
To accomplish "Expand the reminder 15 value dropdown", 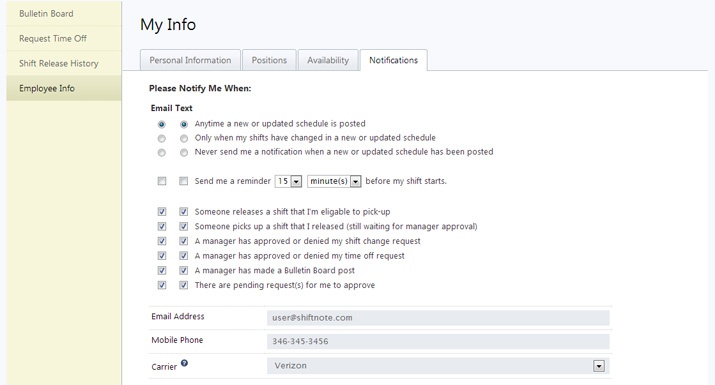I will [x=296, y=182].
